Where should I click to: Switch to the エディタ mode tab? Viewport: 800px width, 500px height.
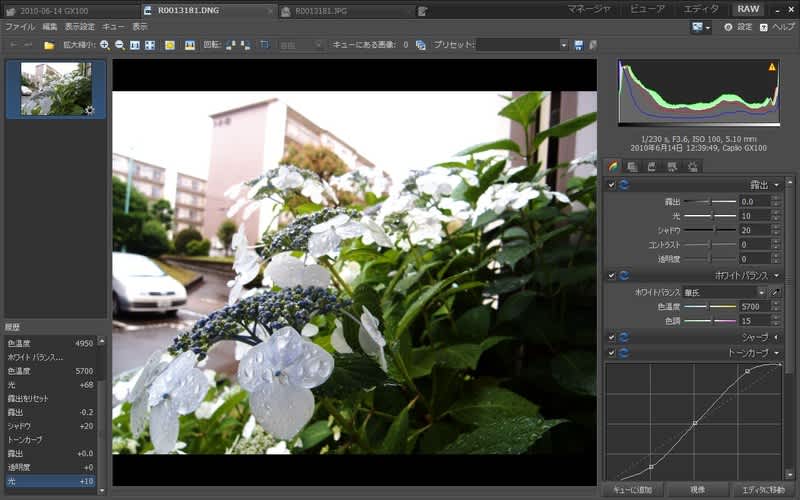tap(701, 9)
